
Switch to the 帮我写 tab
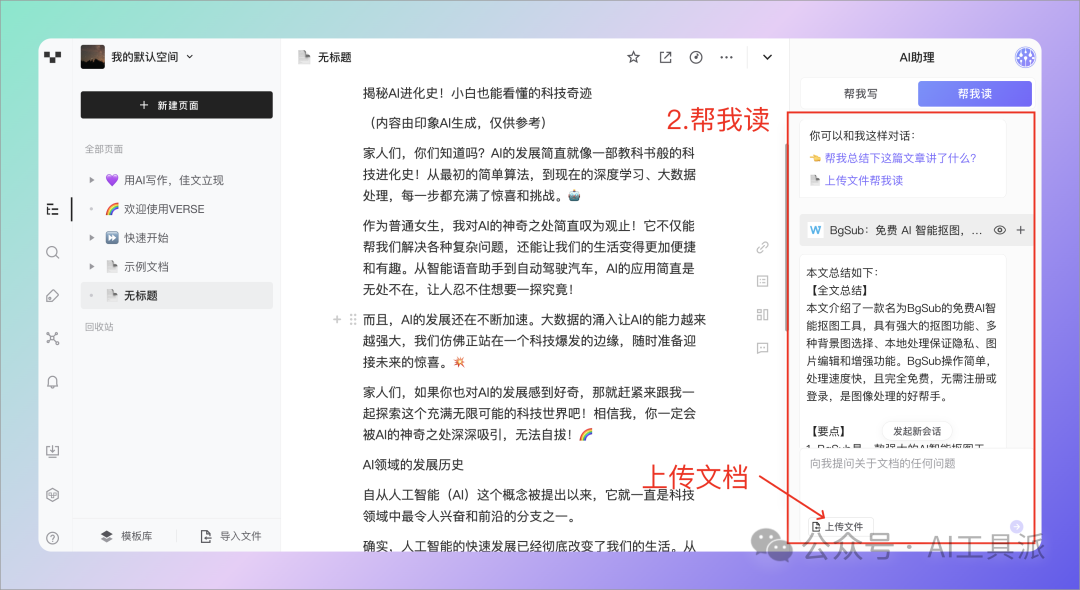[x=860, y=94]
